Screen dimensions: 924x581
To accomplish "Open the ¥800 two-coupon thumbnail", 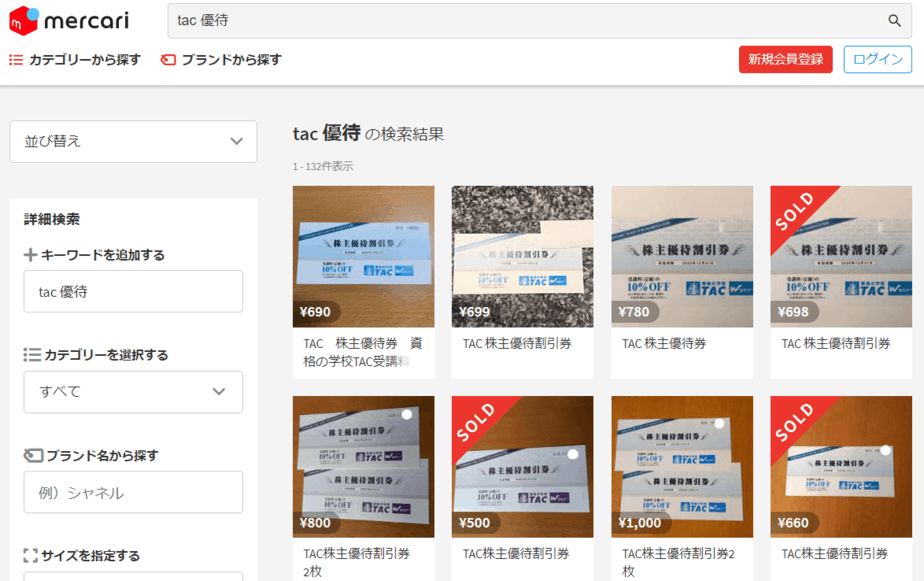I will (x=364, y=467).
